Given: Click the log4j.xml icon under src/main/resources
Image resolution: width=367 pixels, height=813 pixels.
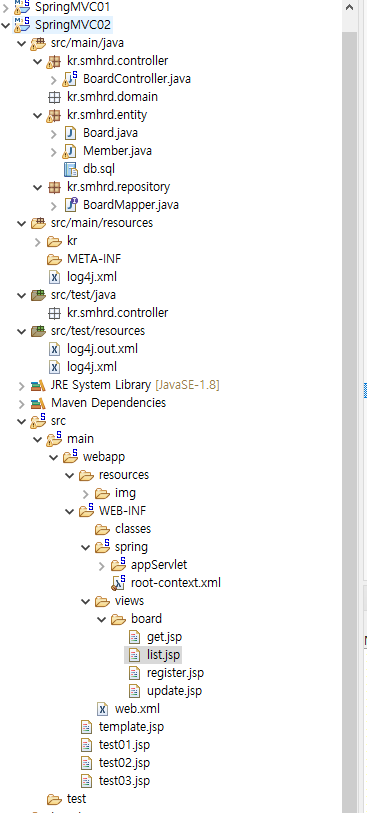Looking at the screenshot, I should pyautogui.click(x=54, y=276).
